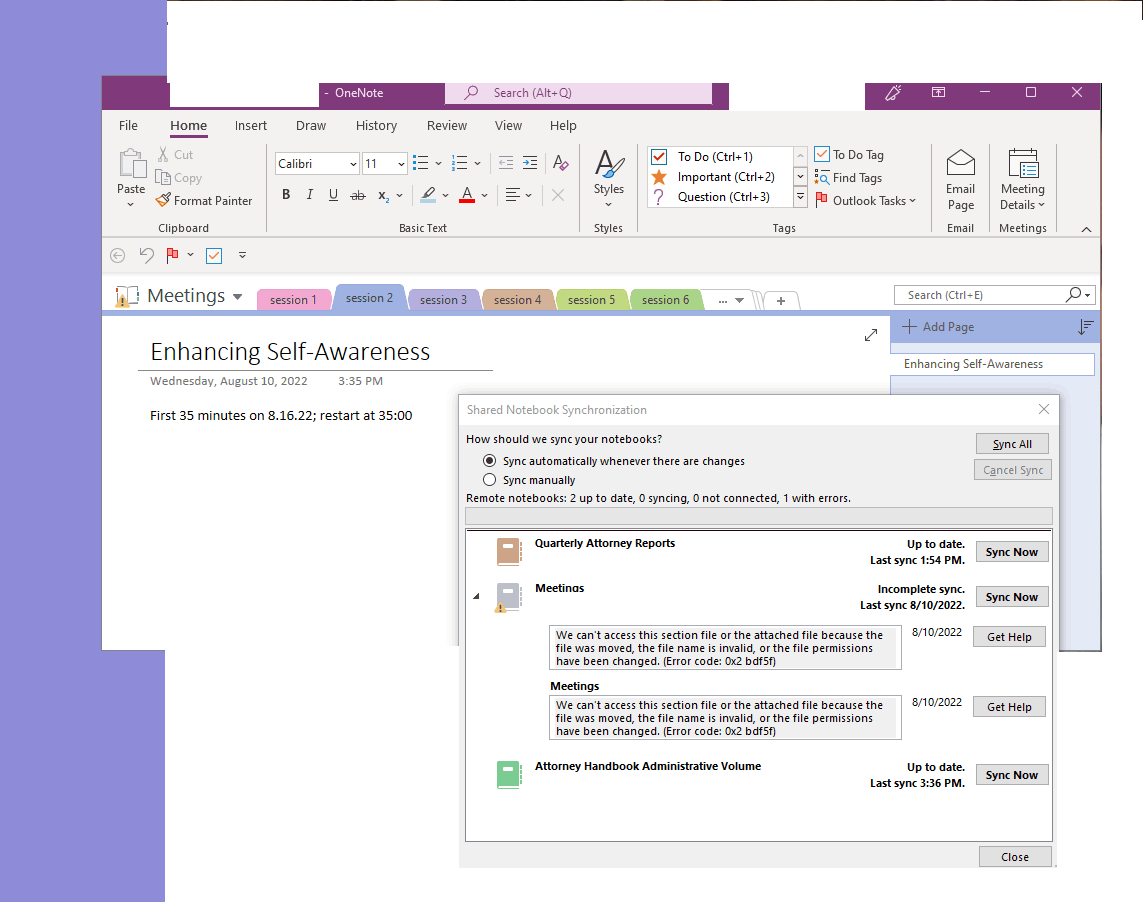Open the History tab
The height and width of the screenshot is (902, 1143).
[x=376, y=125]
